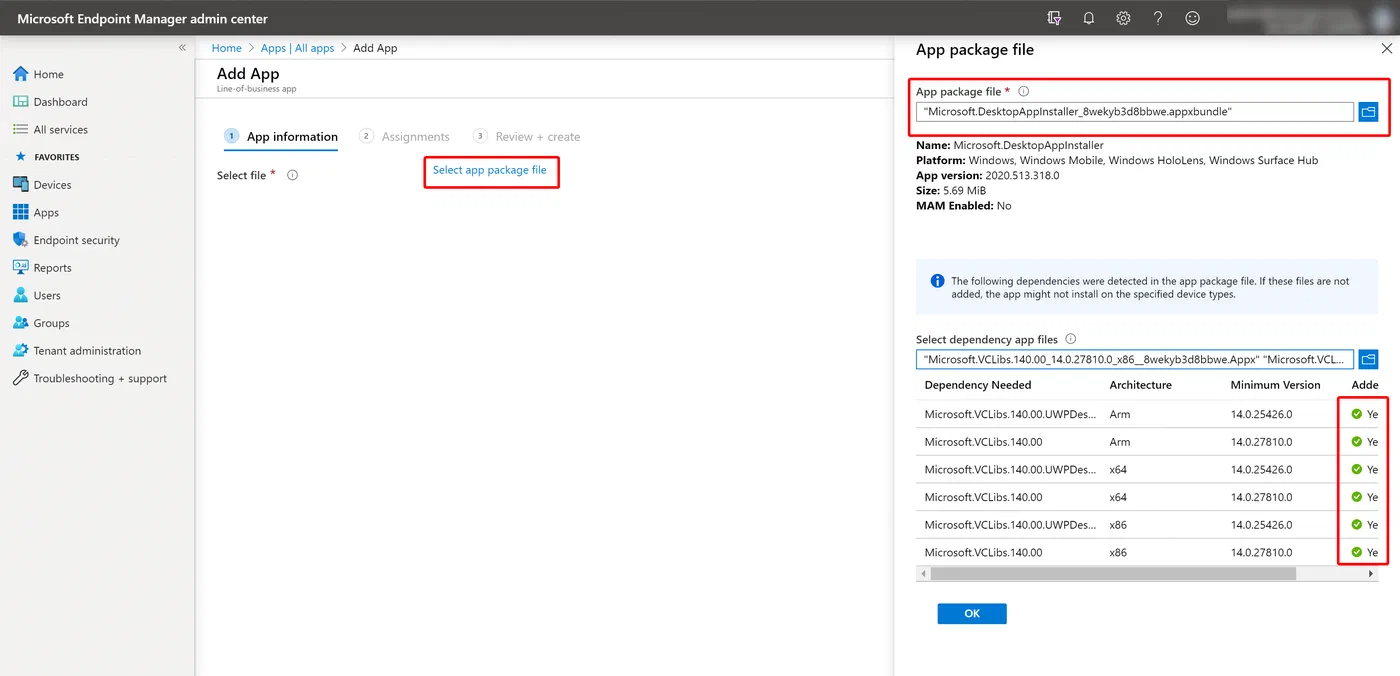
Task: Click the Home breadcrumb link
Action: pos(227,48)
